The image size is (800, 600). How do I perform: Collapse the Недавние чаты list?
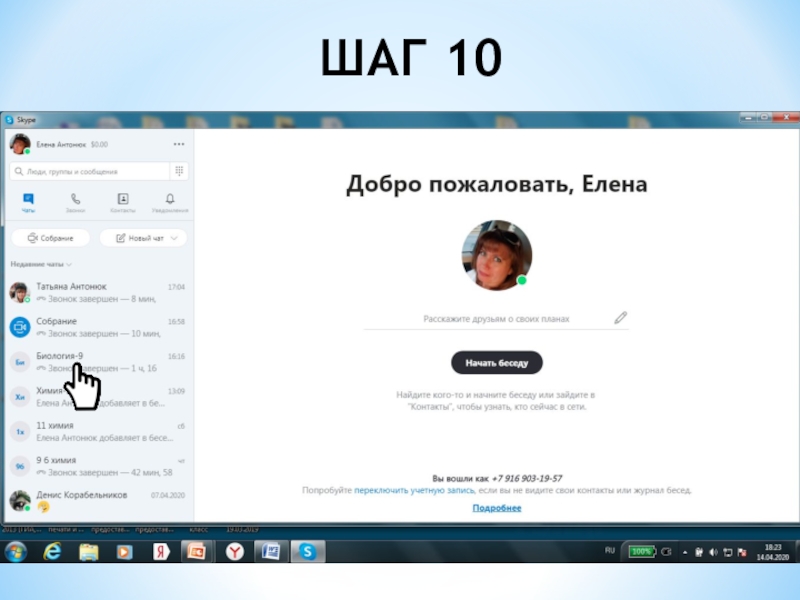click(41, 265)
